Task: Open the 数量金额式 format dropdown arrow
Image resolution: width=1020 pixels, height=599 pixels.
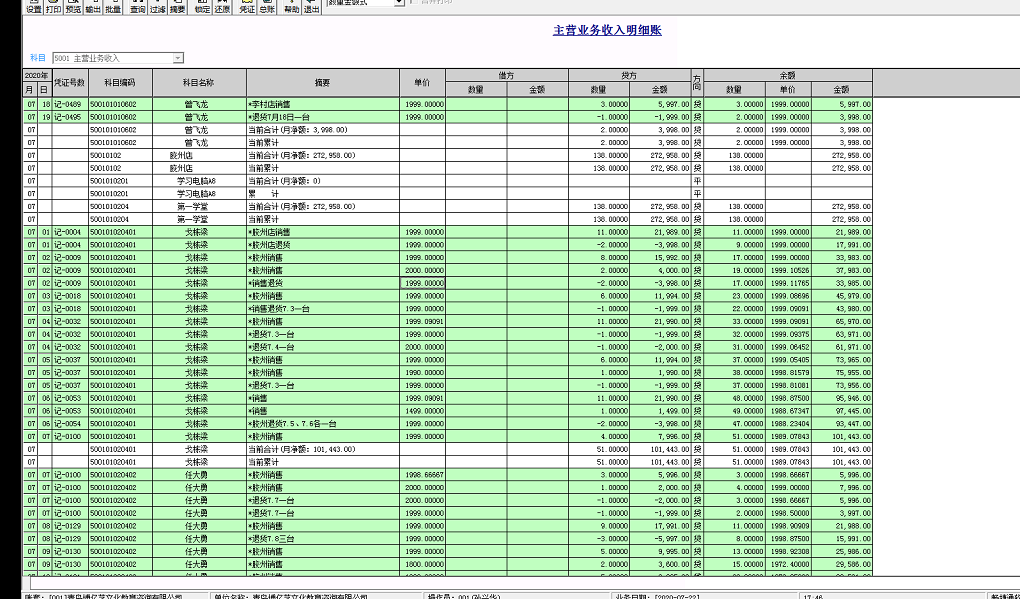Action: (399, 3)
